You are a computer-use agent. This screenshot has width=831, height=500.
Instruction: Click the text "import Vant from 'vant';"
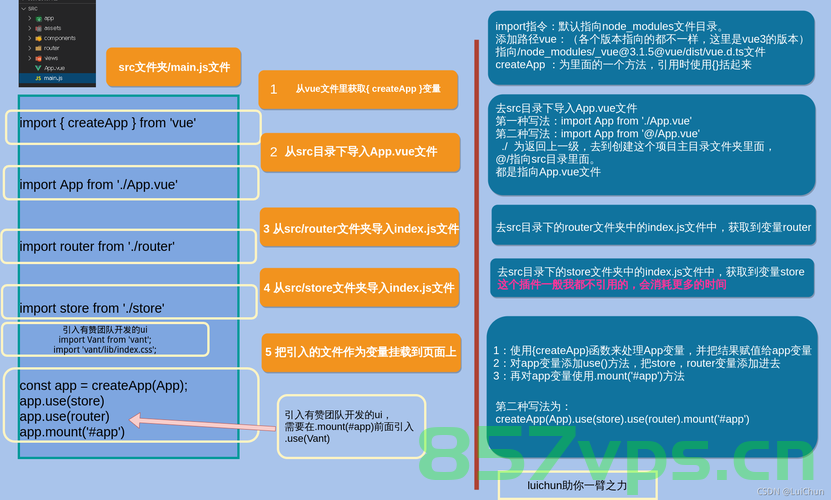tap(105, 340)
